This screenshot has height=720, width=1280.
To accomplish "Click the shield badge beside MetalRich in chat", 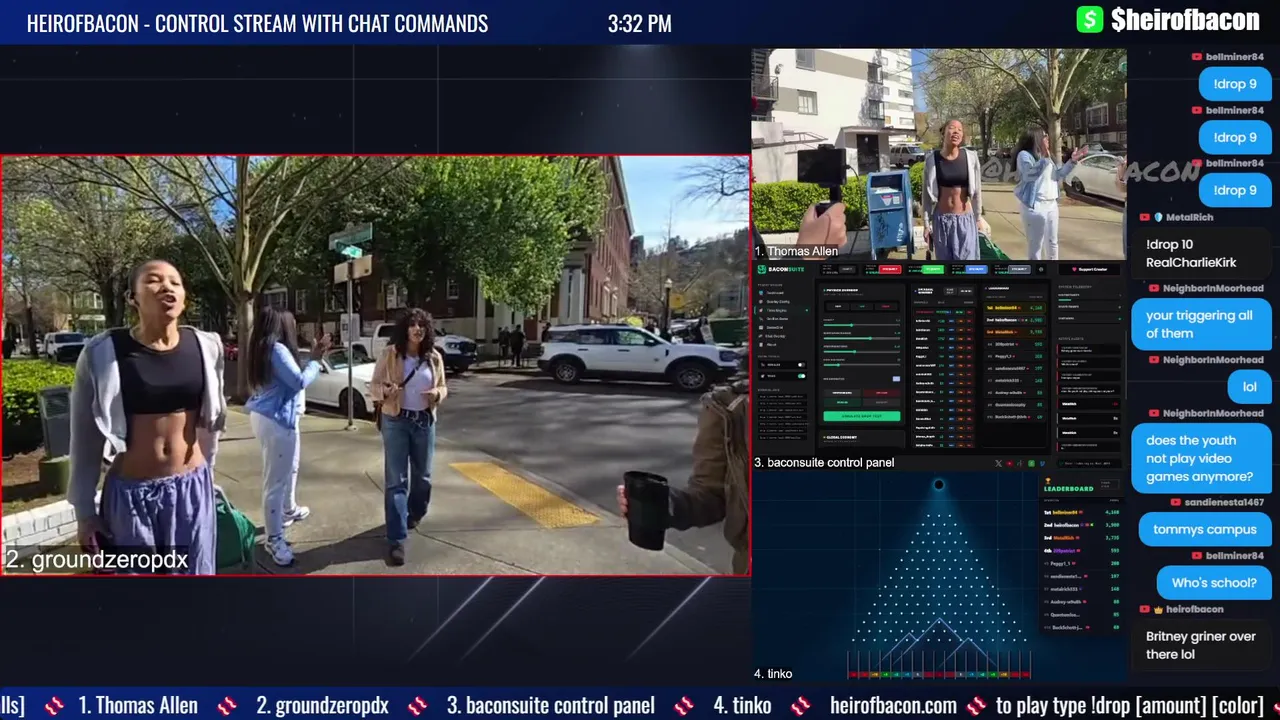I will (1159, 217).
